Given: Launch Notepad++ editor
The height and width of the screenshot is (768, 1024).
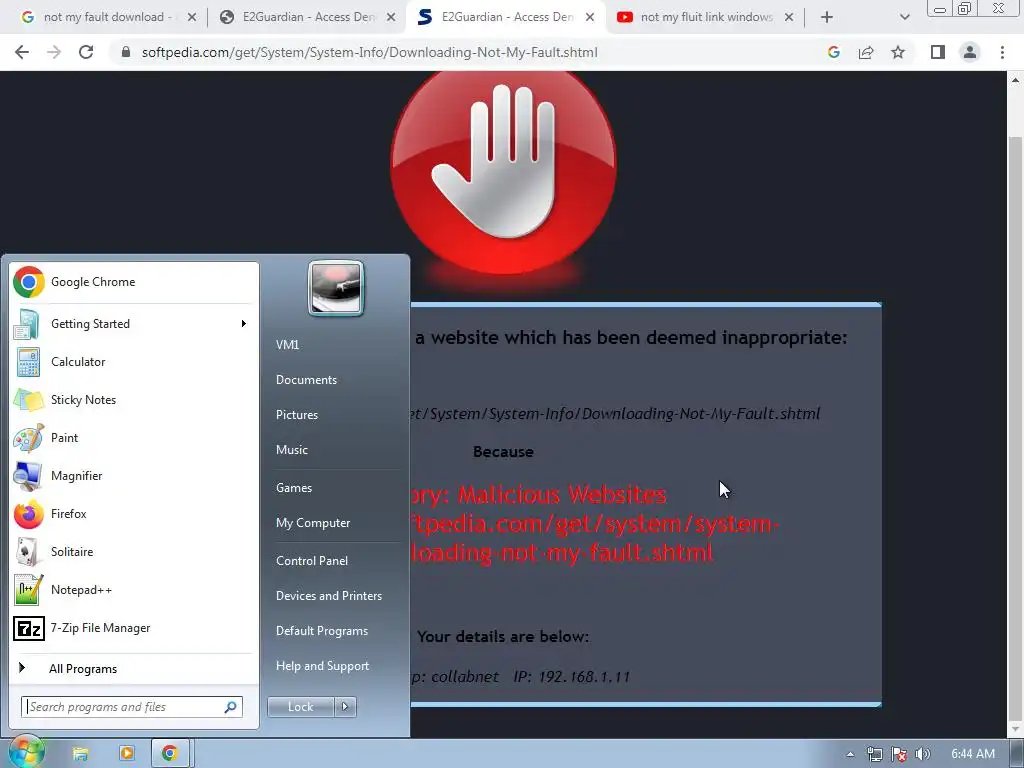Looking at the screenshot, I should point(134,590).
